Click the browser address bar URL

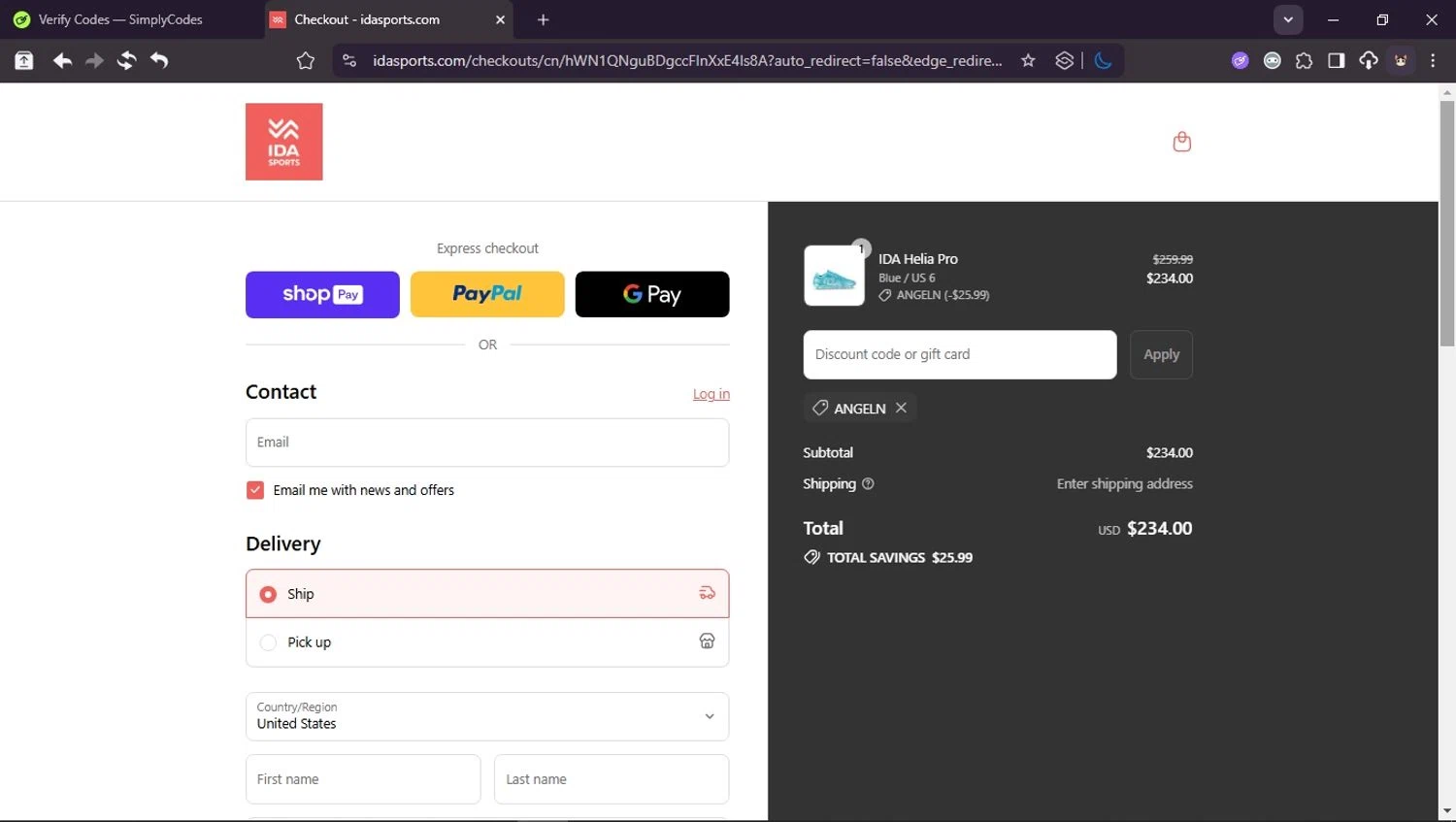click(687, 61)
